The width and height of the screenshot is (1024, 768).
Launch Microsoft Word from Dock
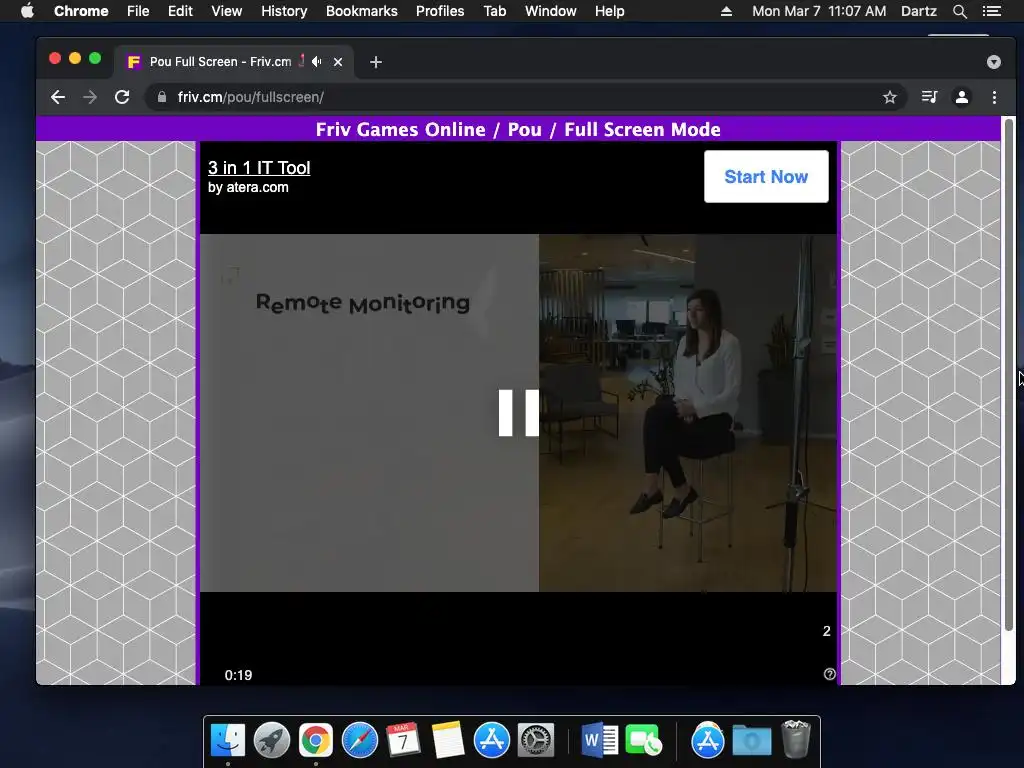(x=599, y=741)
